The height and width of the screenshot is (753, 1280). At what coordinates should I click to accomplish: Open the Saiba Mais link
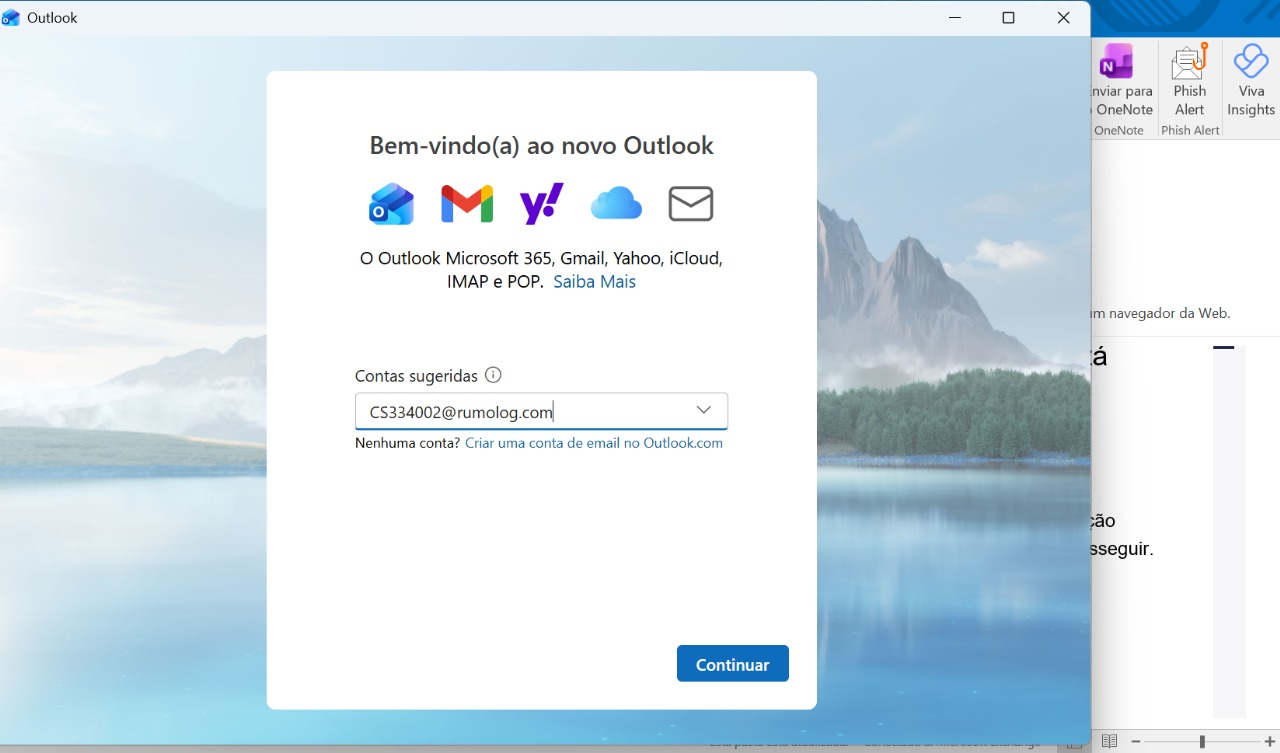coord(594,282)
